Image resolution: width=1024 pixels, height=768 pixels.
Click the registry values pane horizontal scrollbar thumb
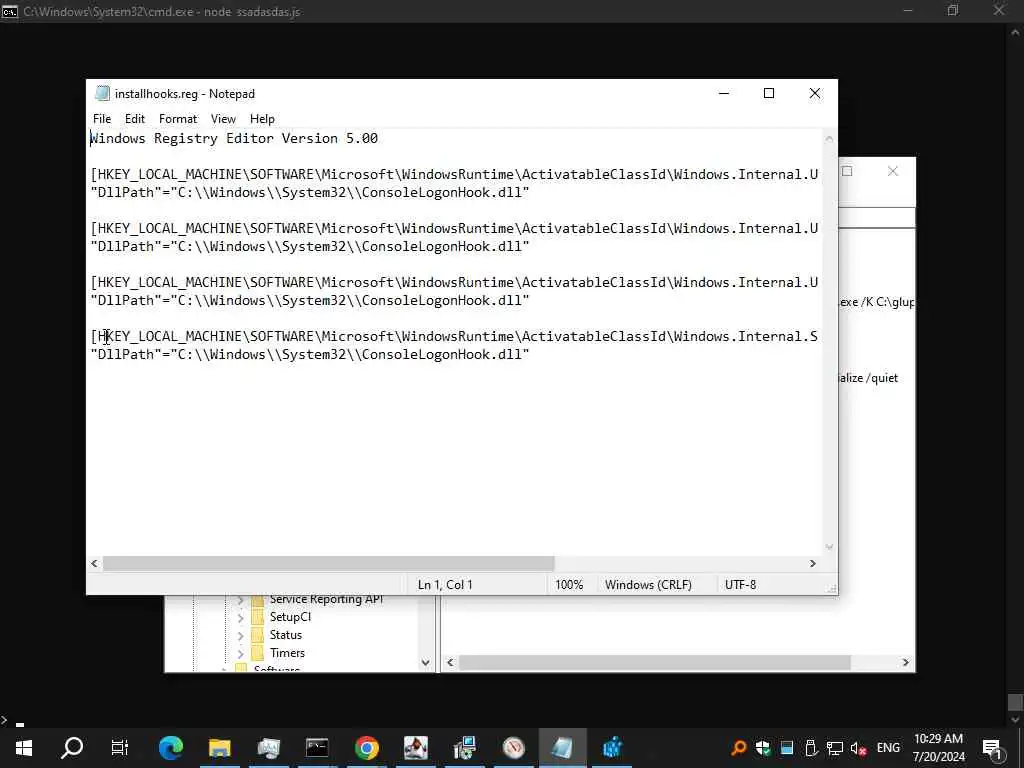click(655, 663)
